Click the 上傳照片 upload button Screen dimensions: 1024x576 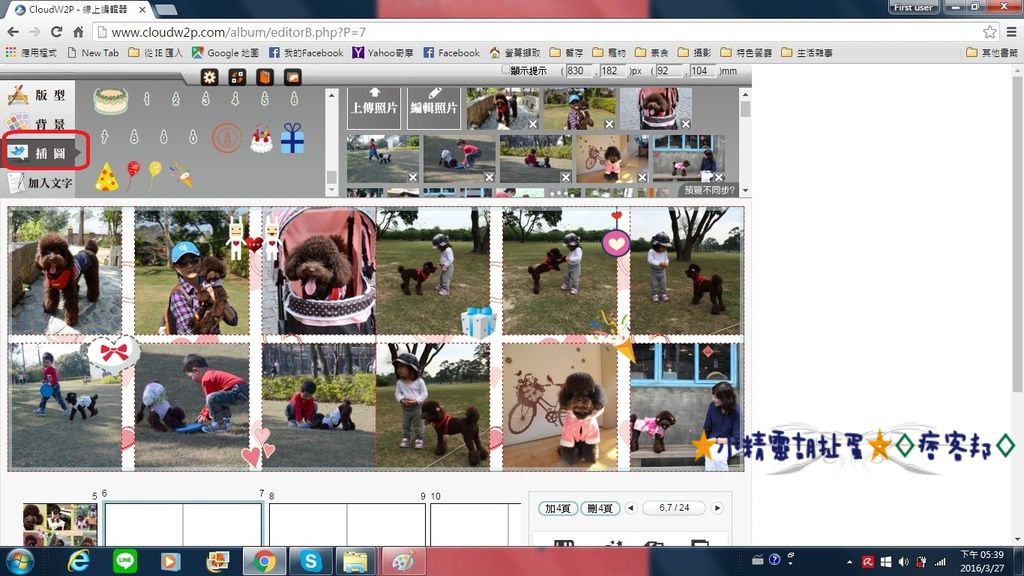[x=374, y=108]
